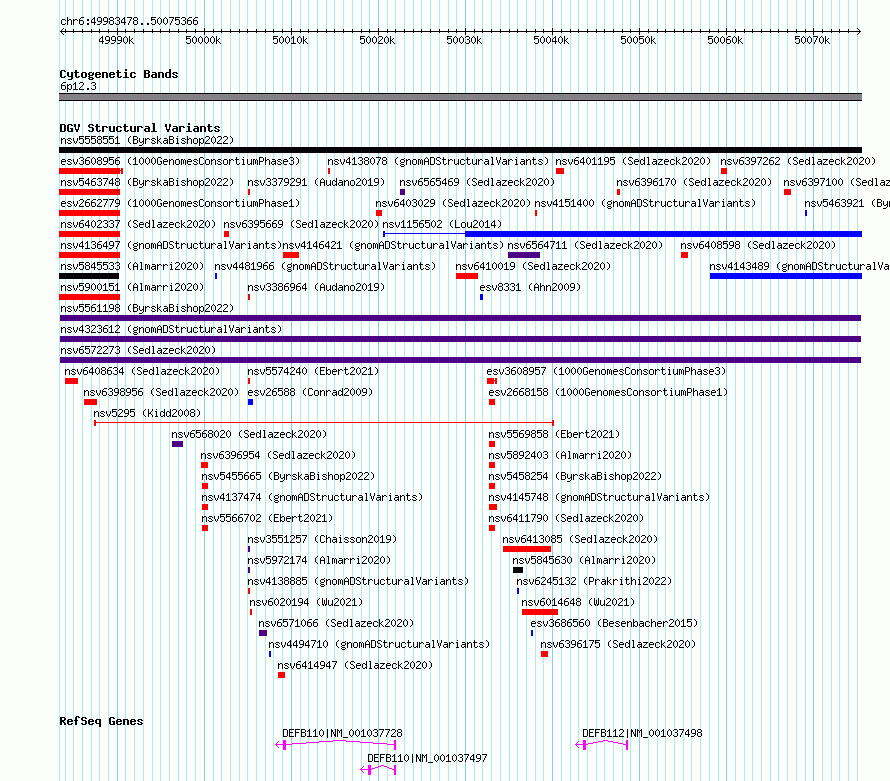Click the nsv6402337 (Sedlazeck2020) label

(138, 224)
